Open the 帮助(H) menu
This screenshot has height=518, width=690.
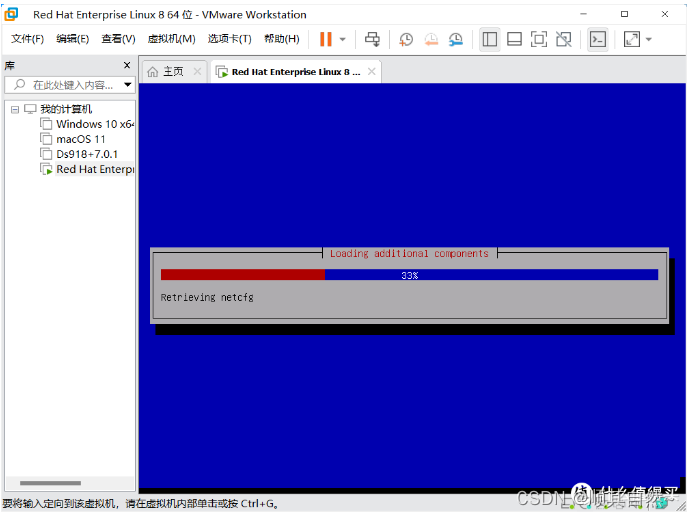point(282,39)
